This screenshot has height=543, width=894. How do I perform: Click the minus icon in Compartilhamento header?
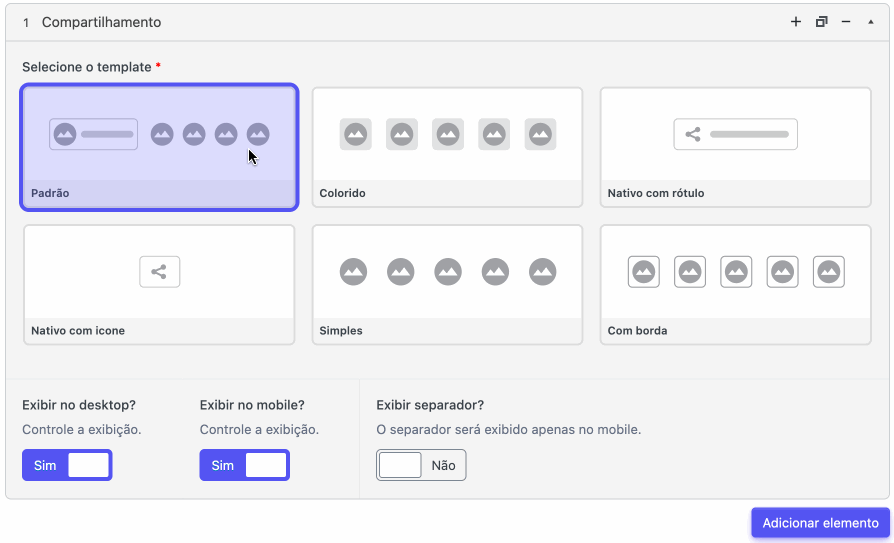coord(846,22)
